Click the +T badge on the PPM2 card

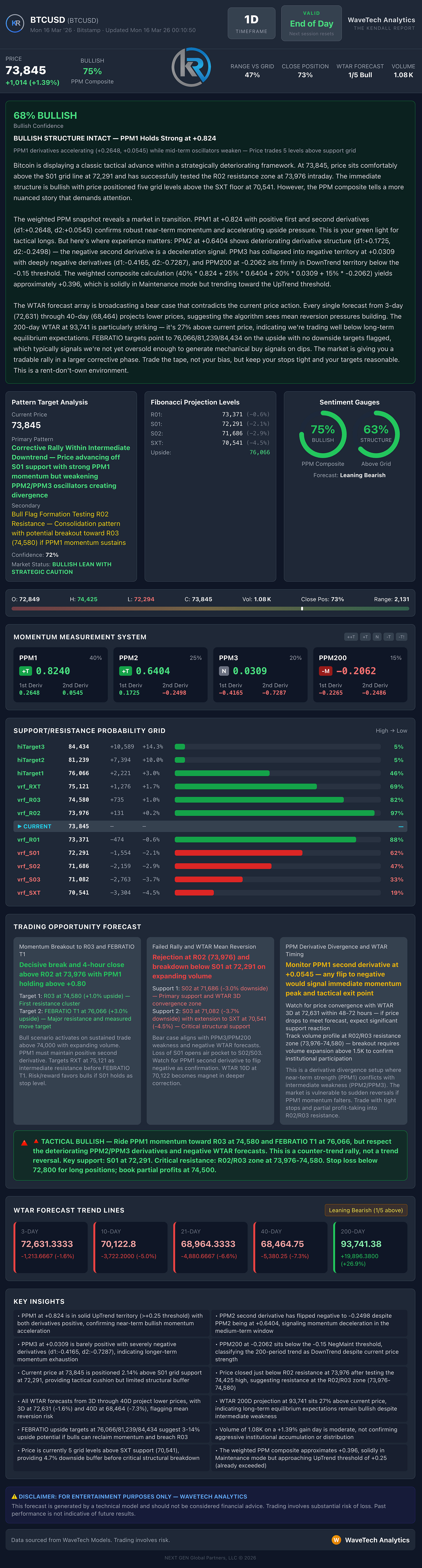[125, 671]
